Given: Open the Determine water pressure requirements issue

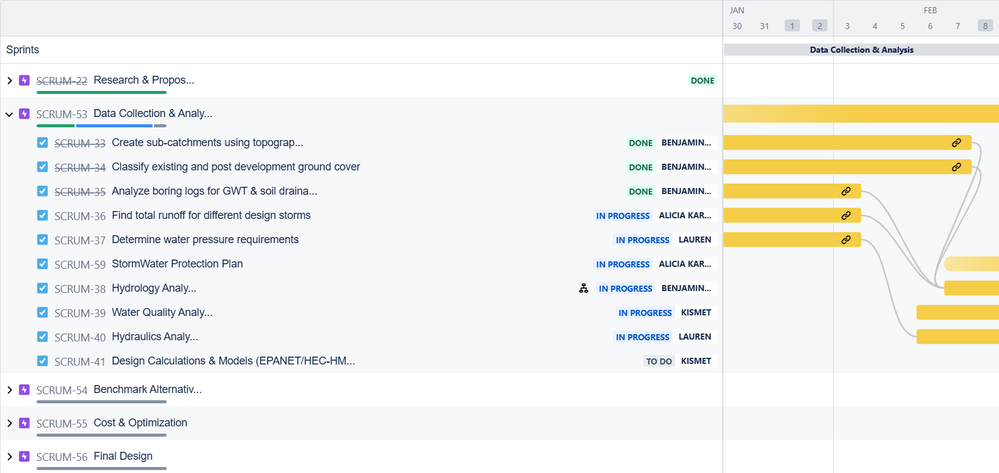Looking at the screenshot, I should click(x=205, y=240).
